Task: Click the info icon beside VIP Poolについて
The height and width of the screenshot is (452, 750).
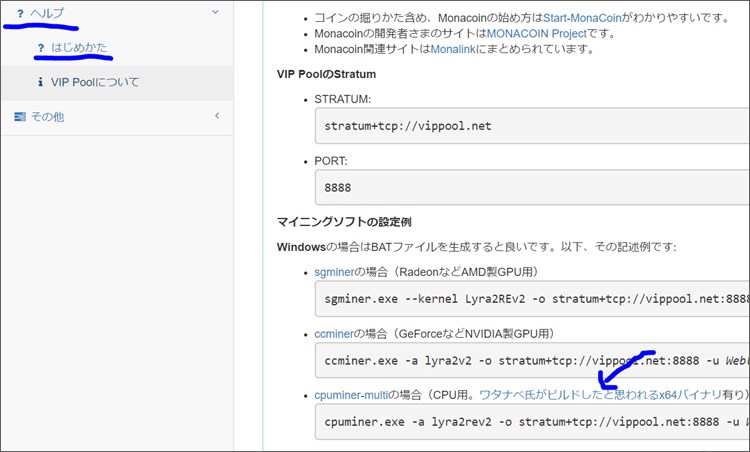Action: [40, 82]
